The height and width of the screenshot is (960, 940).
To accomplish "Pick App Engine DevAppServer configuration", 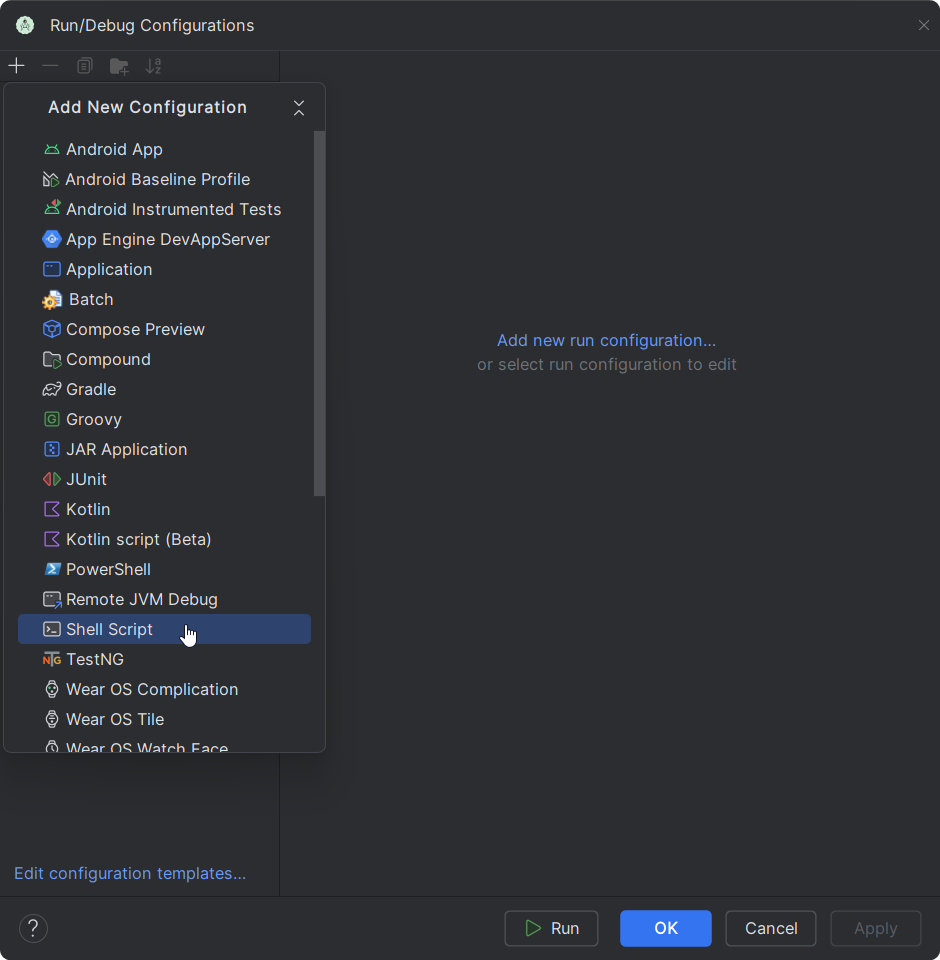I will click(x=164, y=239).
